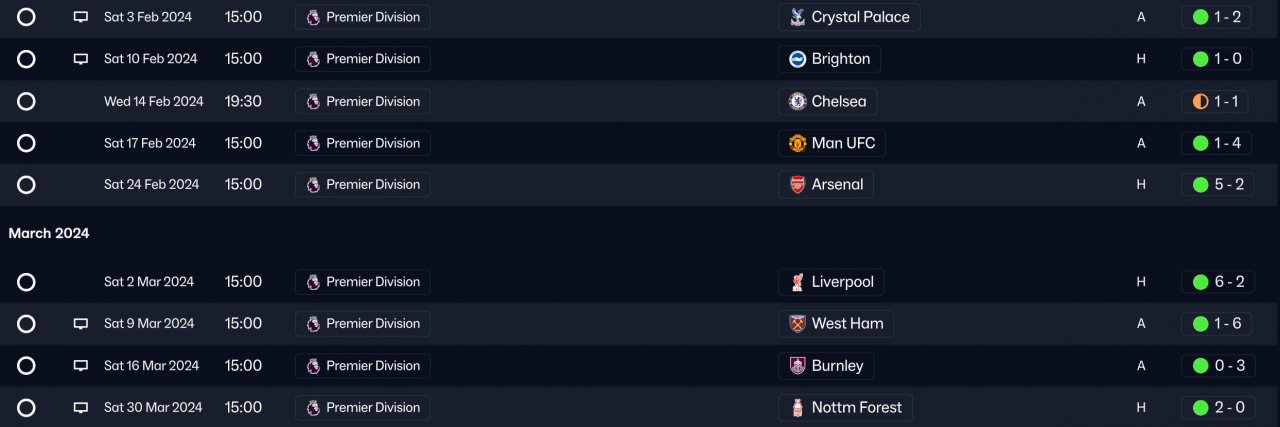Select the radio circle for Sat 3 Feb fixture
The width and height of the screenshot is (1280, 427).
coord(26,17)
